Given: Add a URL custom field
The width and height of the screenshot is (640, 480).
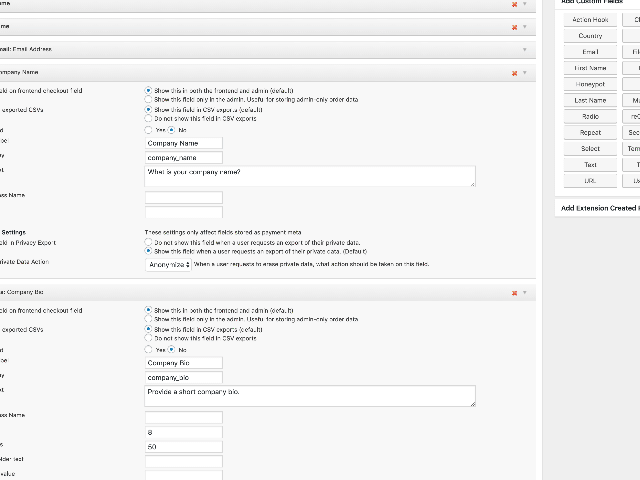Looking at the screenshot, I should point(590,180).
